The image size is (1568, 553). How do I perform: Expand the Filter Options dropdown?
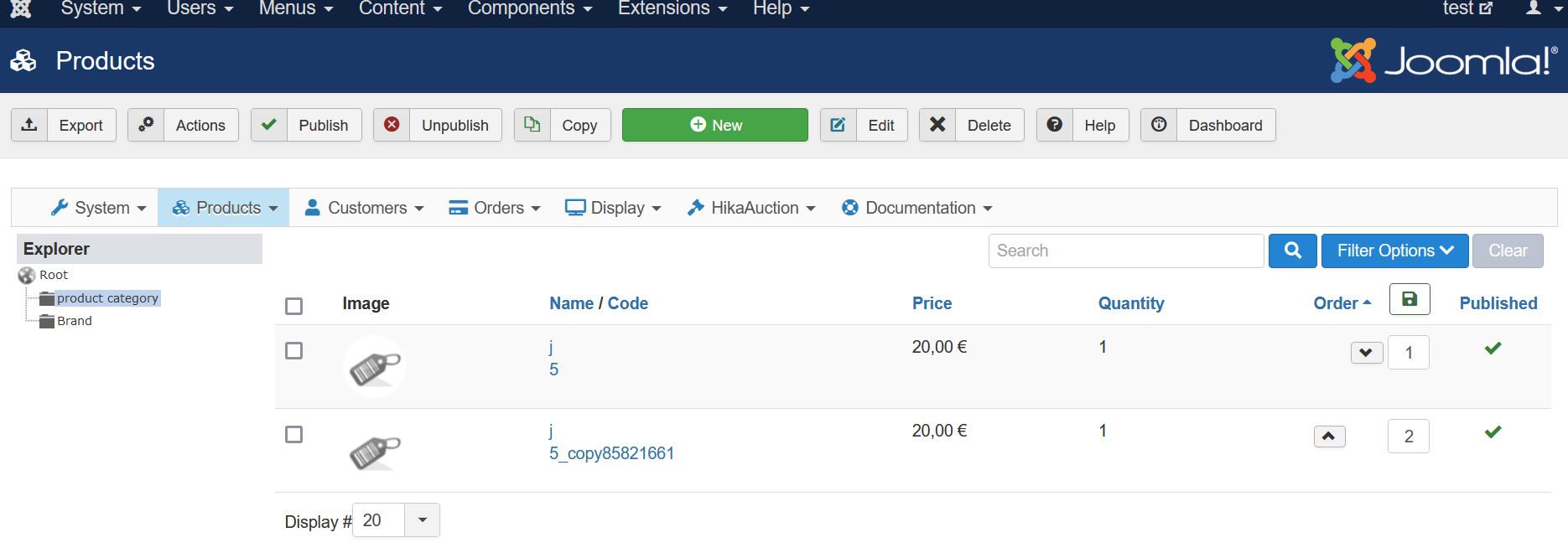(x=1394, y=251)
